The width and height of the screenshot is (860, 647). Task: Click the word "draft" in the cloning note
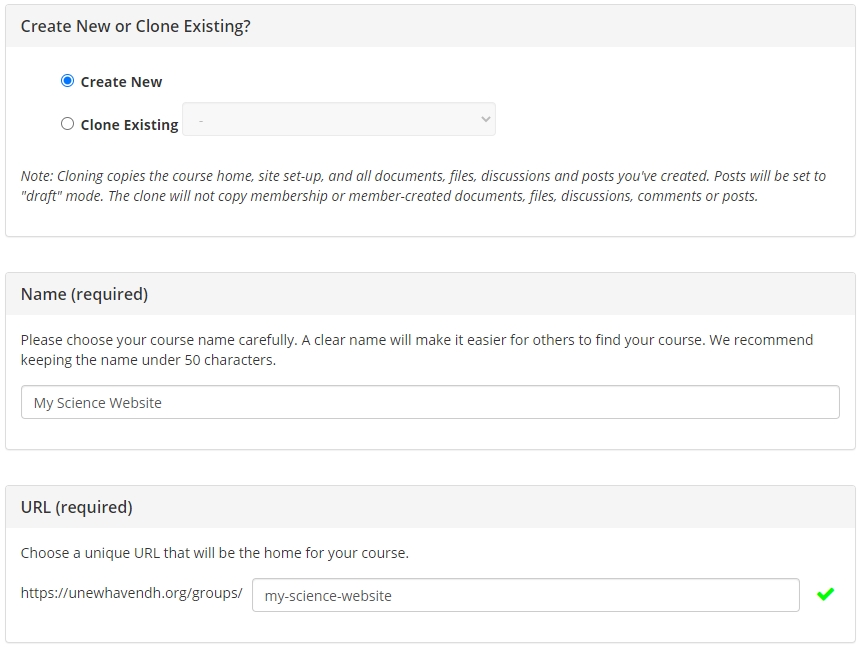click(41, 196)
